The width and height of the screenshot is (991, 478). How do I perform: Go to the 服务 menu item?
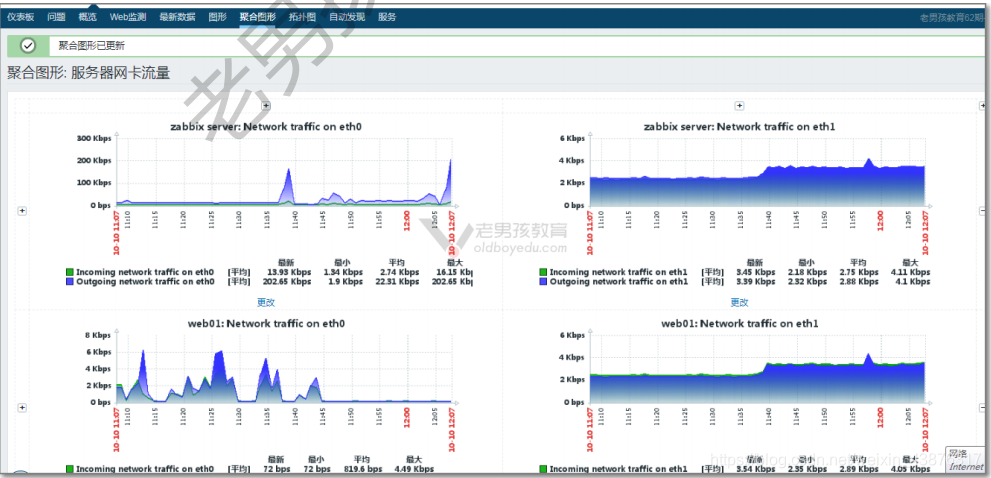point(387,17)
